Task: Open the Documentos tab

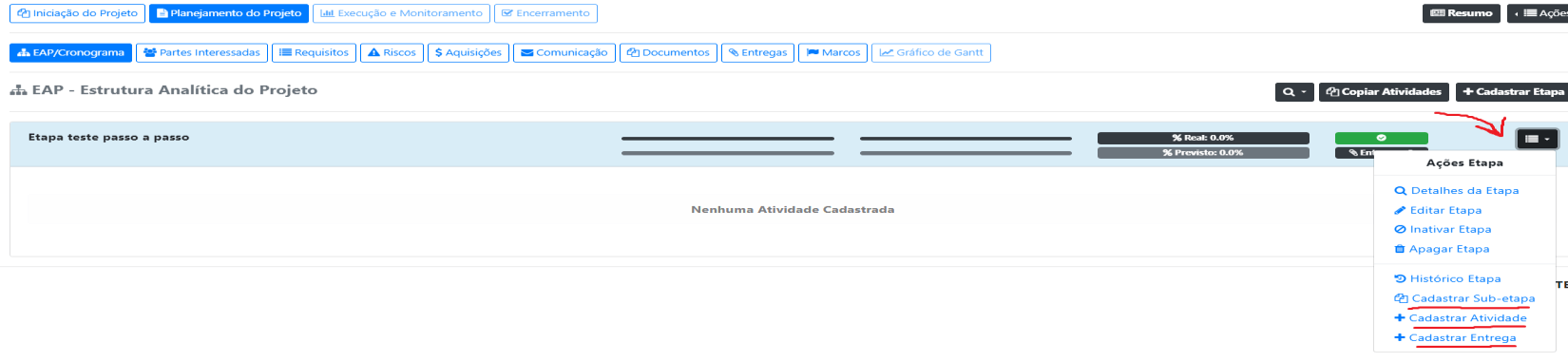Action: click(668, 52)
